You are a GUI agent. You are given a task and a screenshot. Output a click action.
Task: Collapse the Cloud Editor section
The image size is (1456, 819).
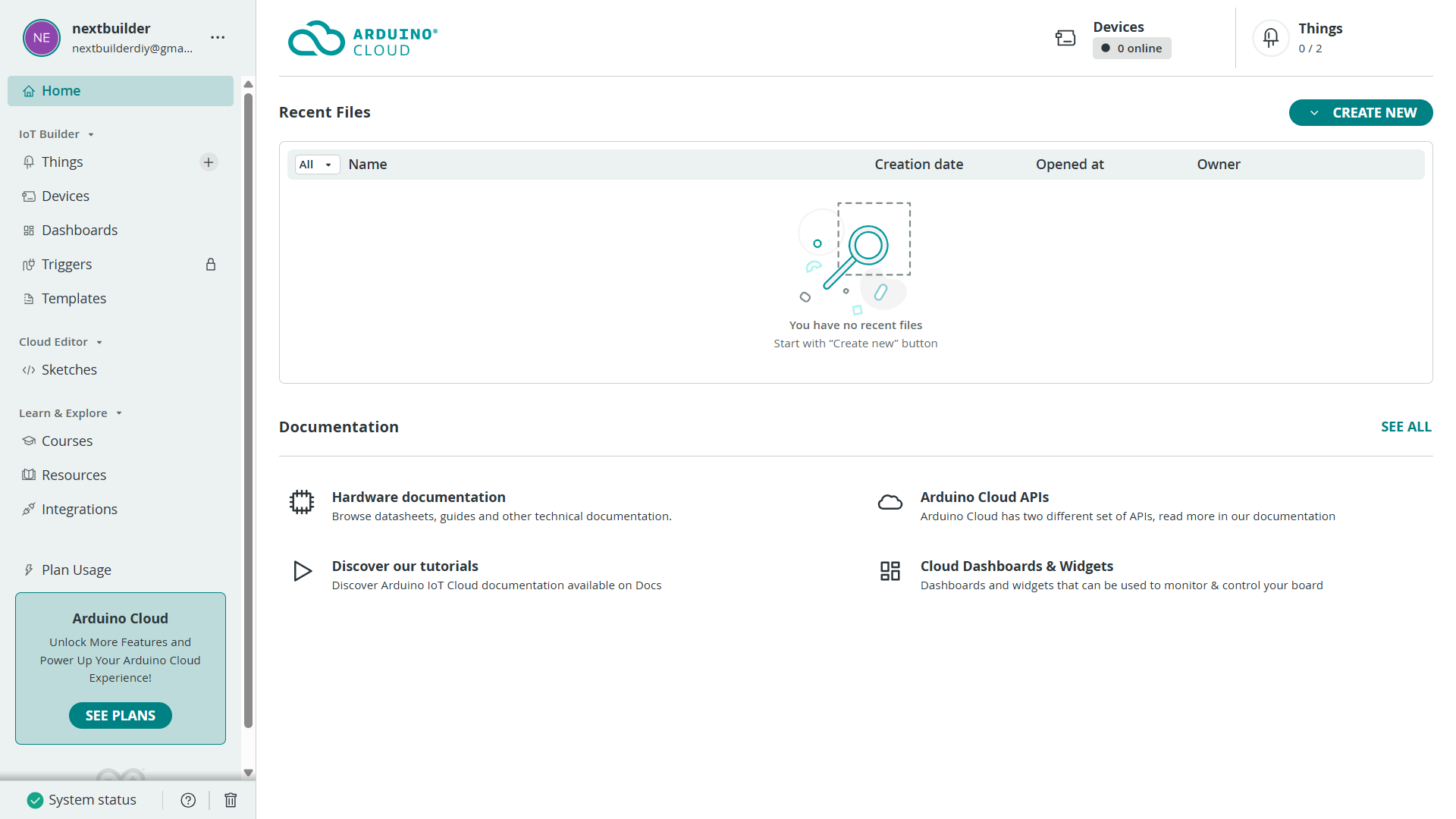click(61, 342)
